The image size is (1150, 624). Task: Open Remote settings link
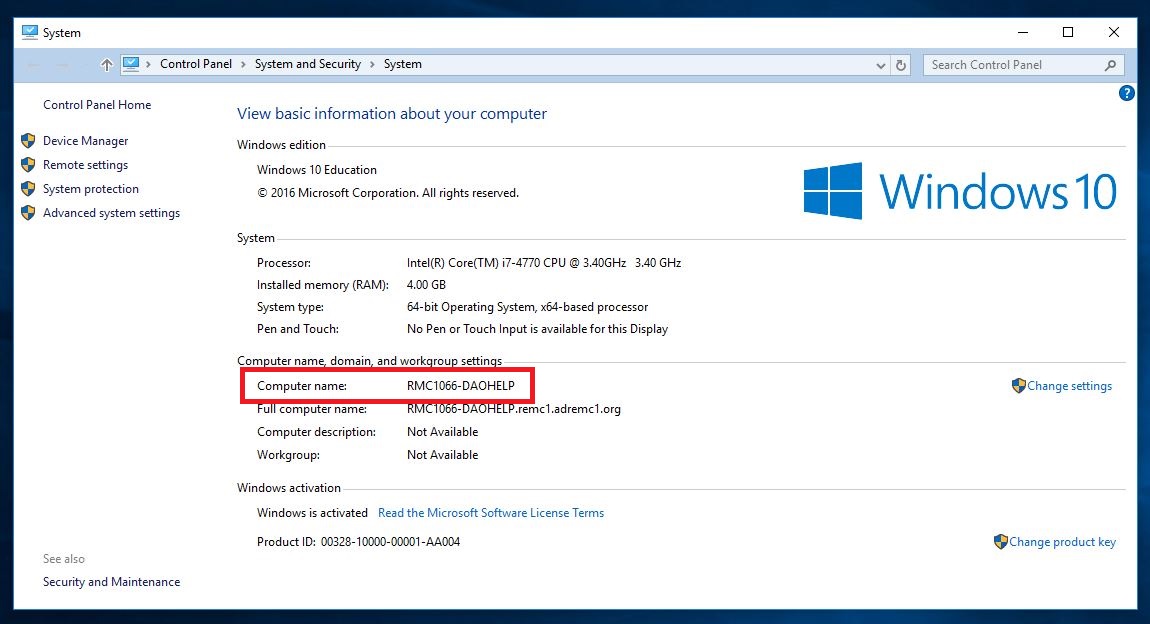point(85,165)
